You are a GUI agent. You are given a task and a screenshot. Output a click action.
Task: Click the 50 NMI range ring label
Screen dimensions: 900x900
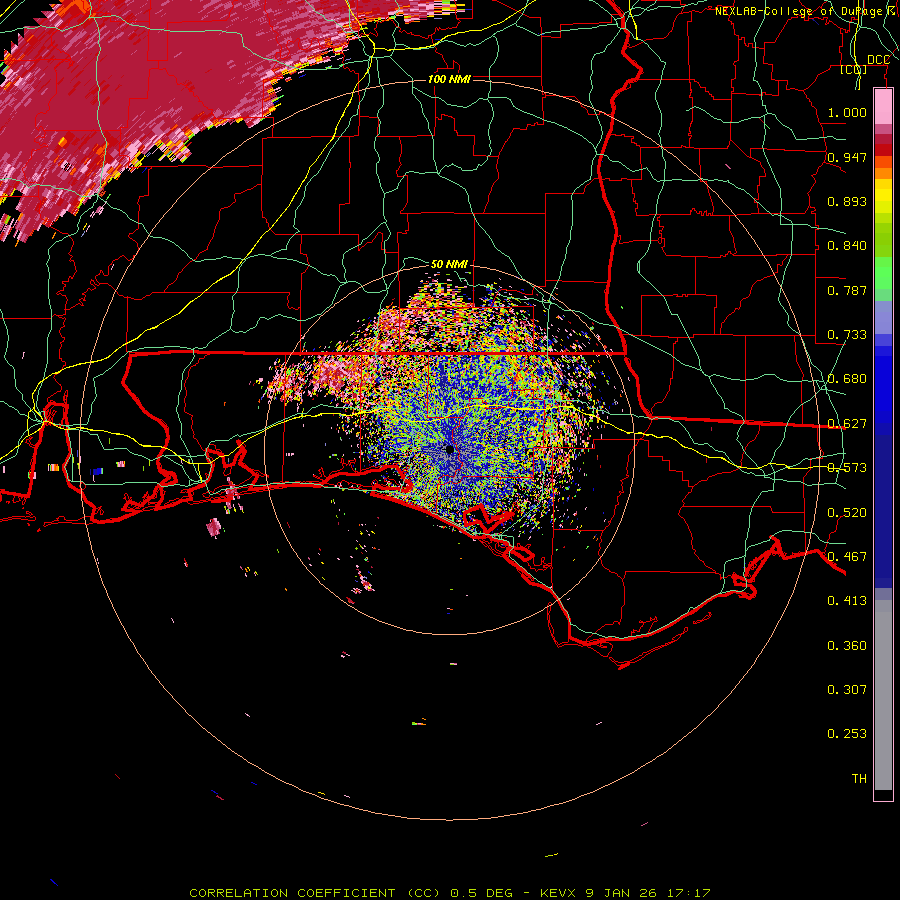449,264
